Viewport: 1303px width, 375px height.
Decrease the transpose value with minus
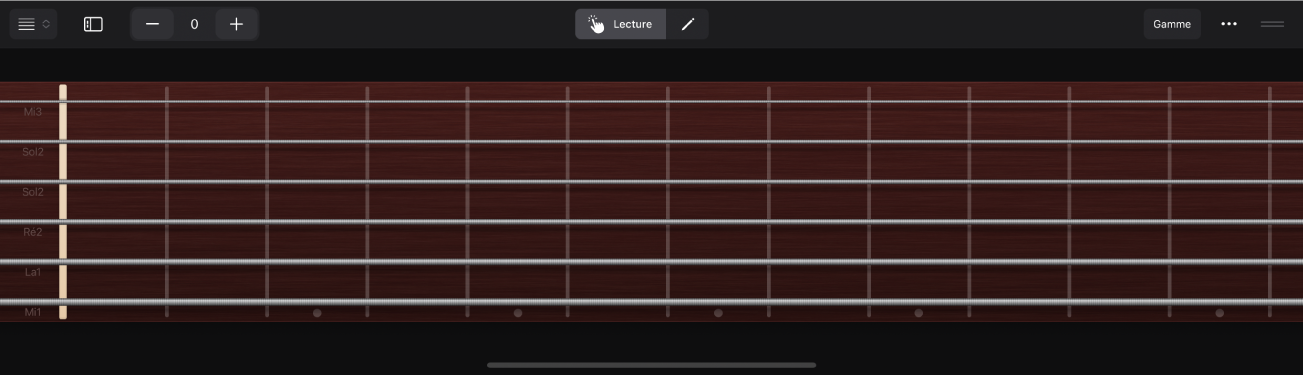point(152,24)
